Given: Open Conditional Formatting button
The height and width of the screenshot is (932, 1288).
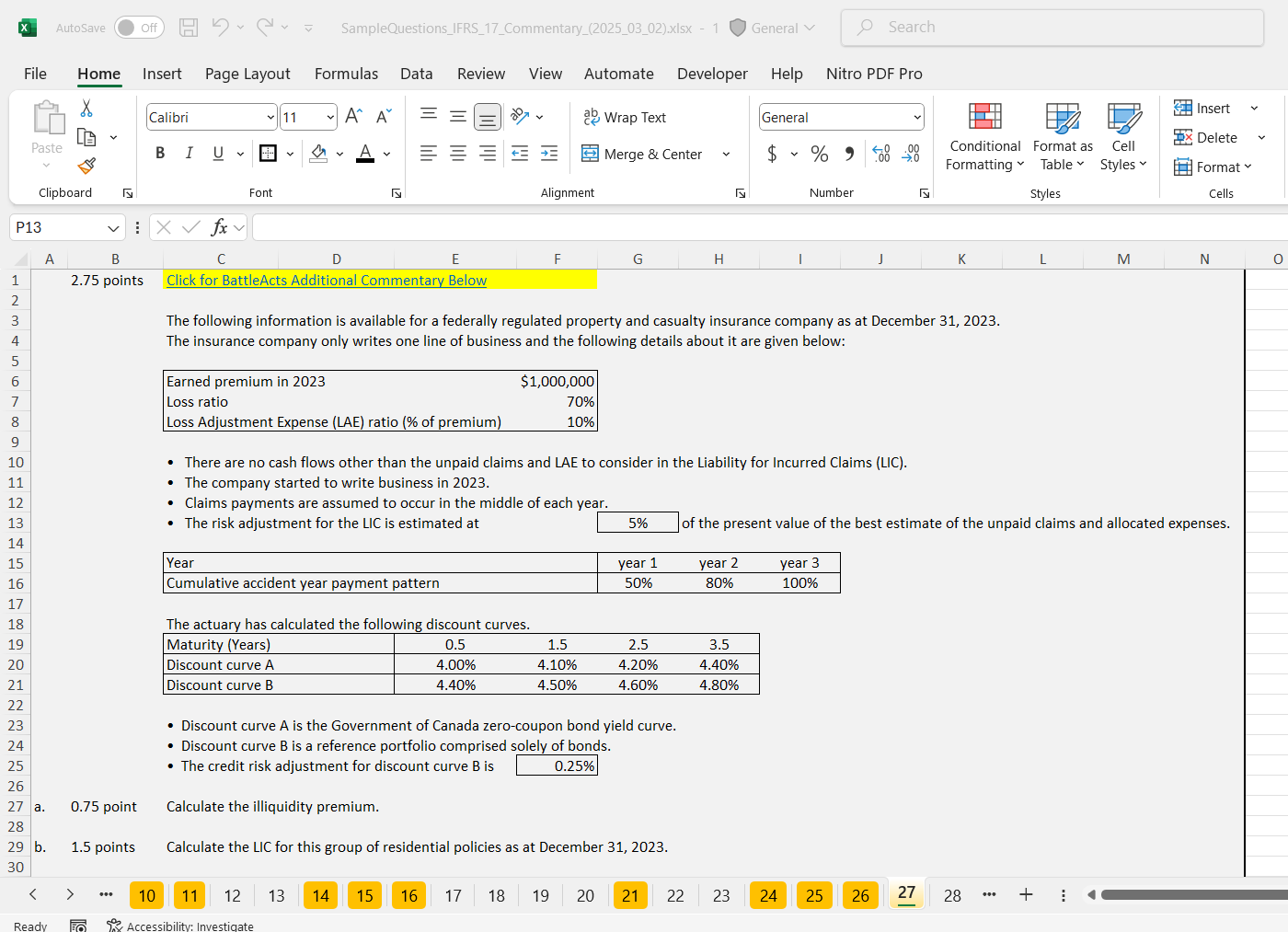Looking at the screenshot, I should (984, 138).
